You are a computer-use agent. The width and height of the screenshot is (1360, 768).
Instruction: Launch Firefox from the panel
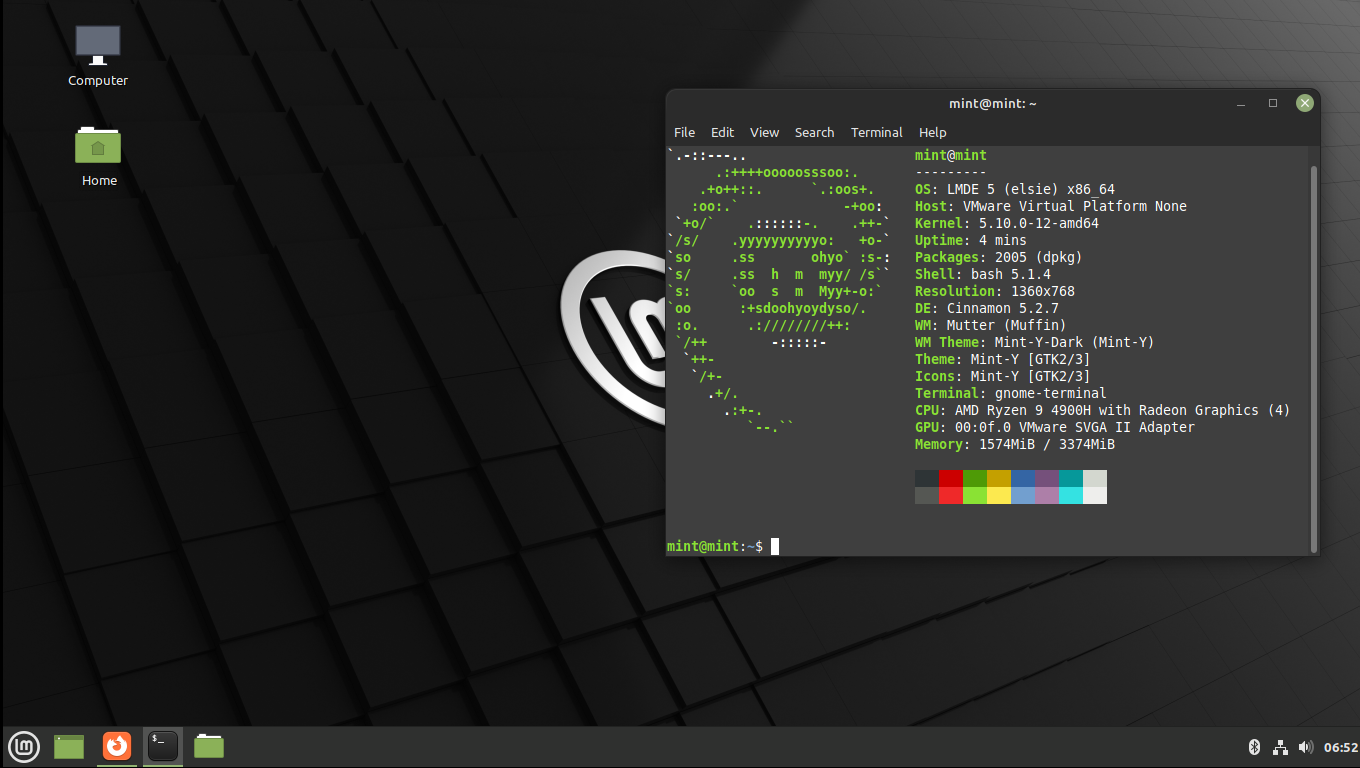117,746
